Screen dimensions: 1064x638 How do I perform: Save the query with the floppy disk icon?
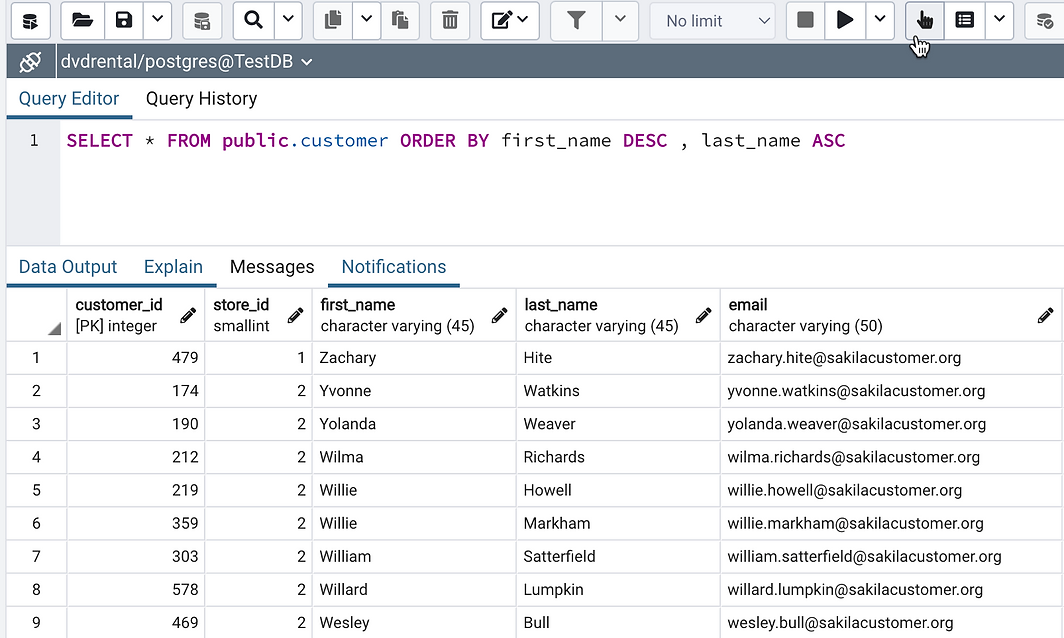tap(124, 20)
